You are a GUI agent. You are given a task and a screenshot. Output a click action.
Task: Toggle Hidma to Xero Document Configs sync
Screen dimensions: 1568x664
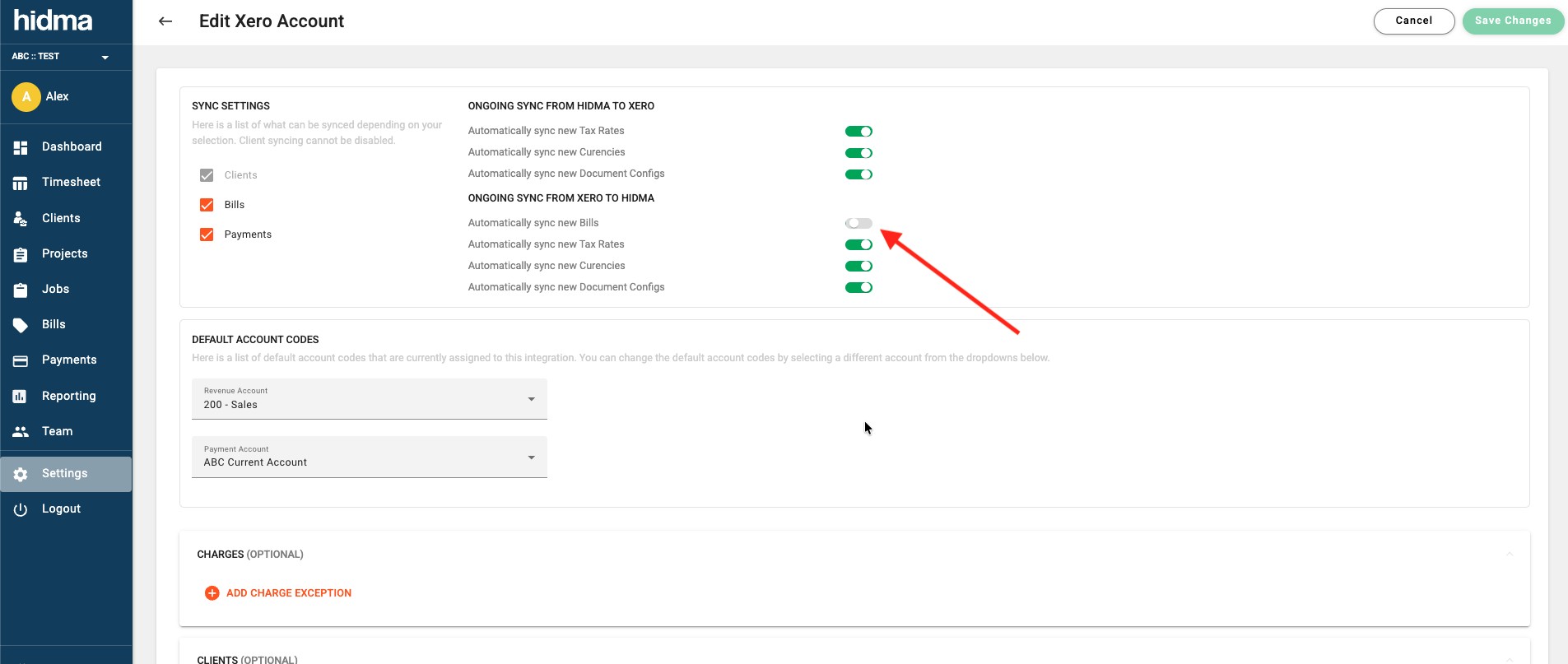click(x=858, y=174)
